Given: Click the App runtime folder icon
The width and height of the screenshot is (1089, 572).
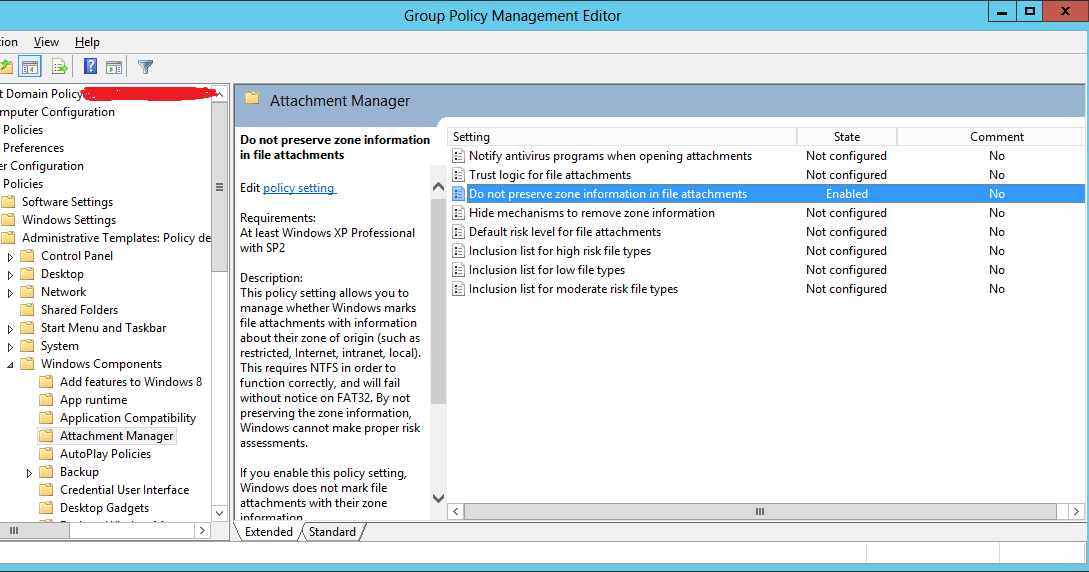Looking at the screenshot, I should [x=47, y=400].
